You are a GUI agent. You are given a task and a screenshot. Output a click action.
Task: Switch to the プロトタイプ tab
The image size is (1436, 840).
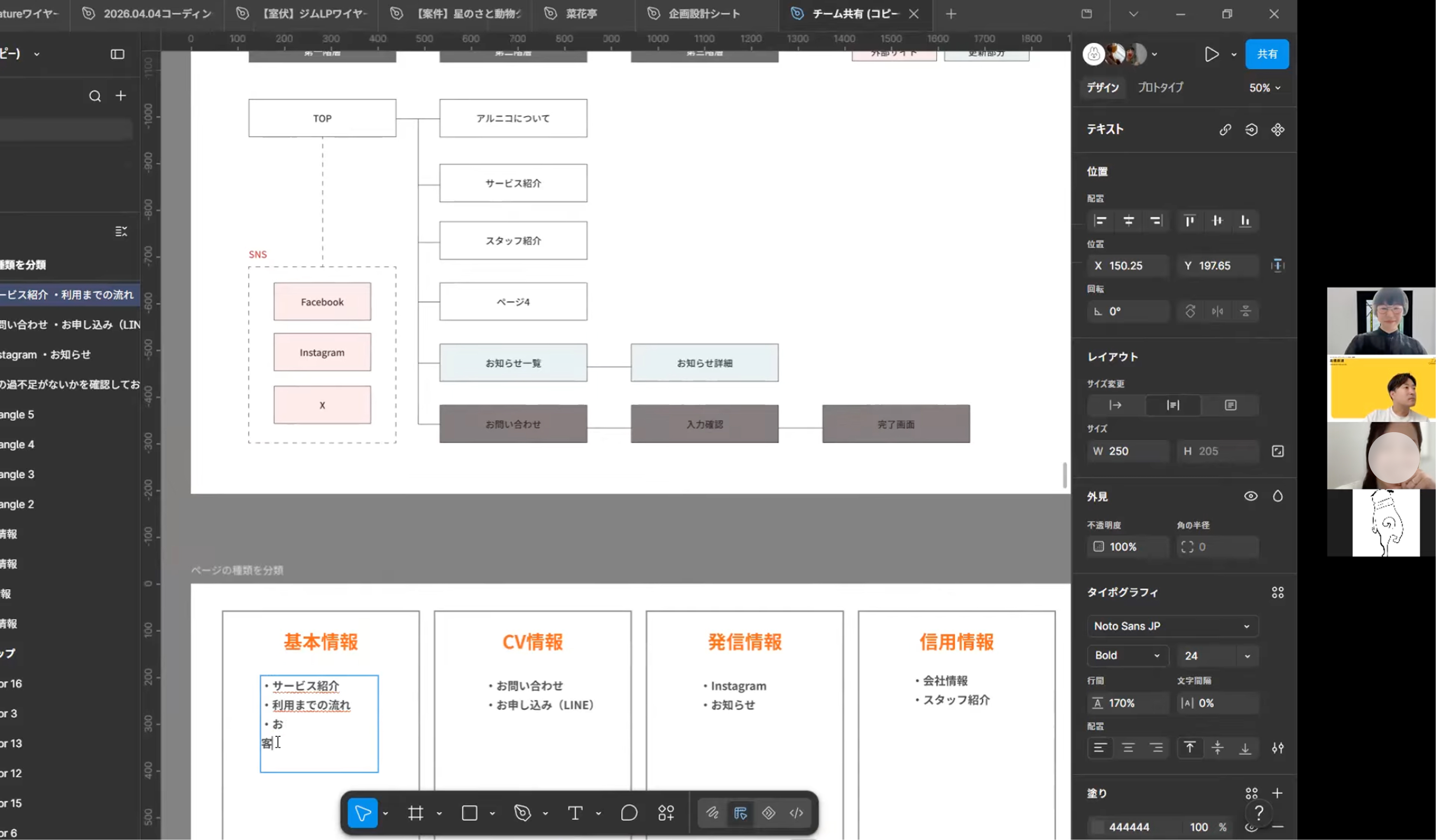click(1160, 87)
